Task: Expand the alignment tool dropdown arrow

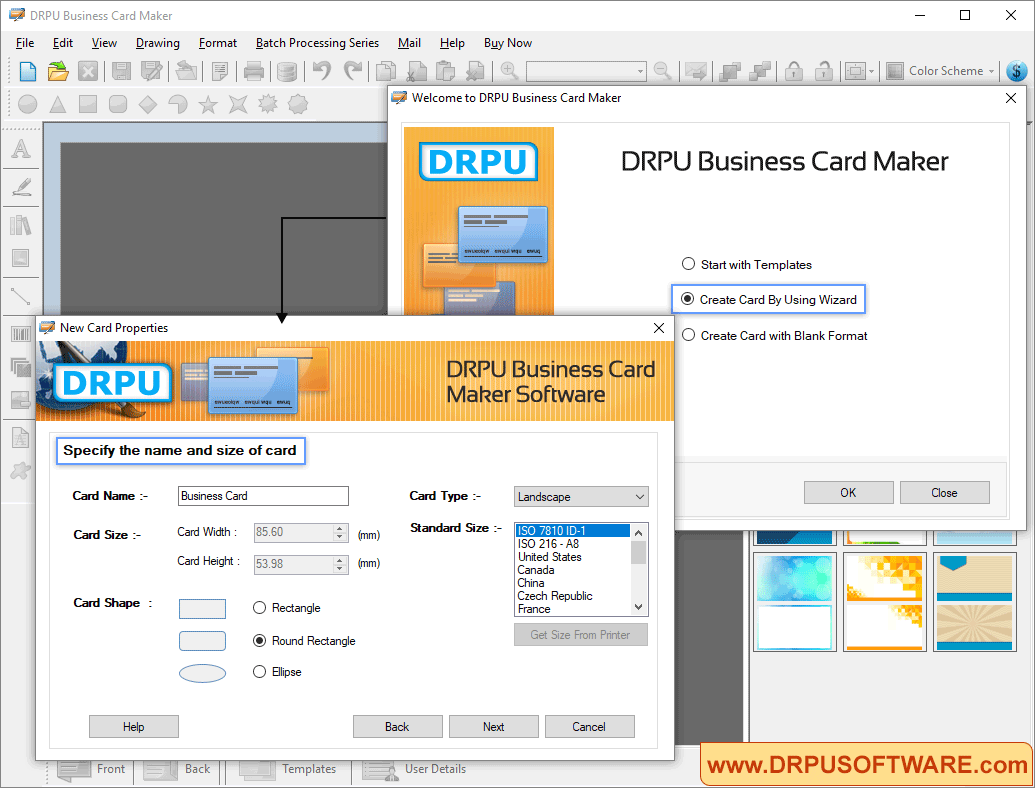Action: [x=871, y=71]
